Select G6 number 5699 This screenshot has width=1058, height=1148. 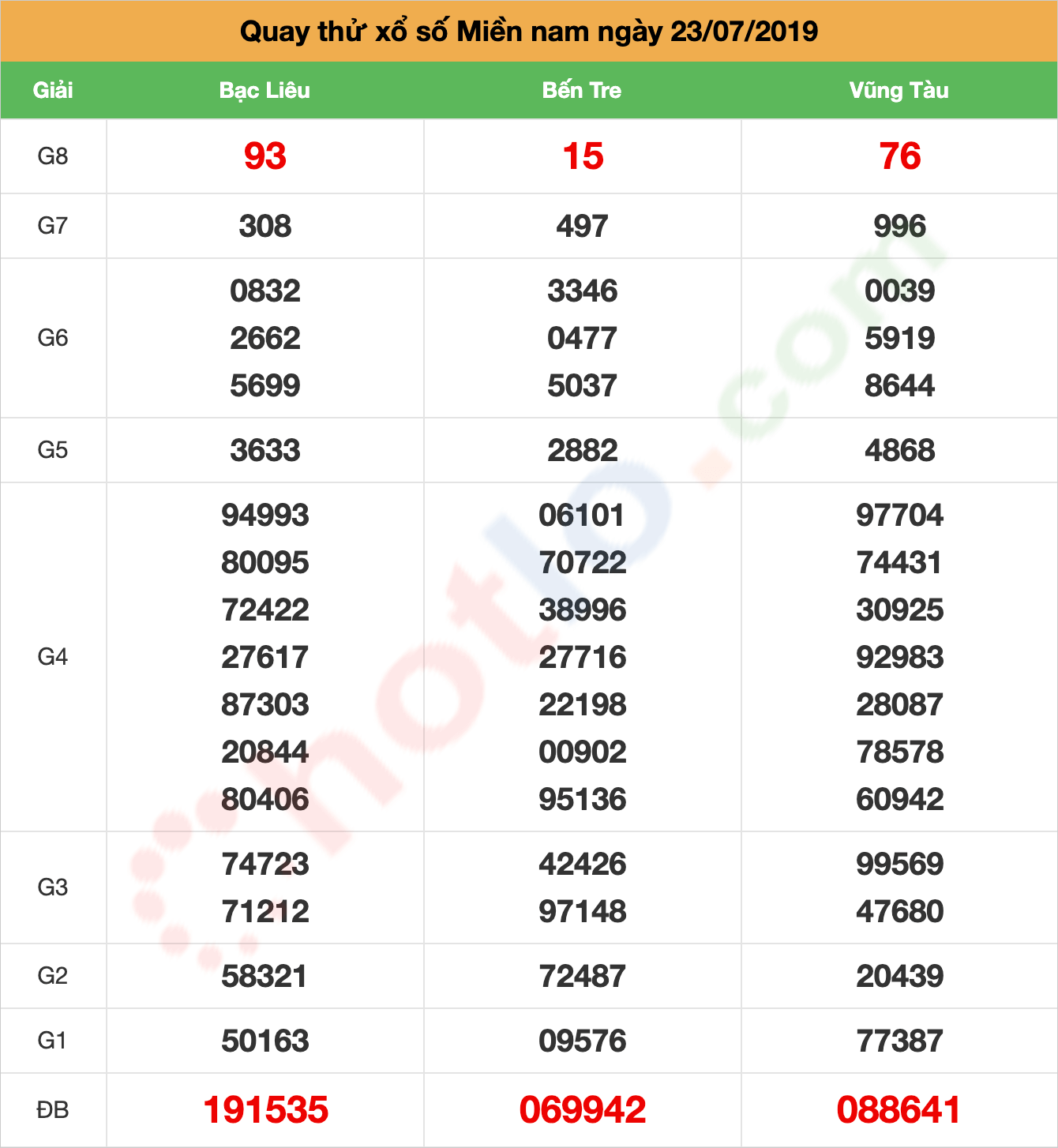point(265,386)
